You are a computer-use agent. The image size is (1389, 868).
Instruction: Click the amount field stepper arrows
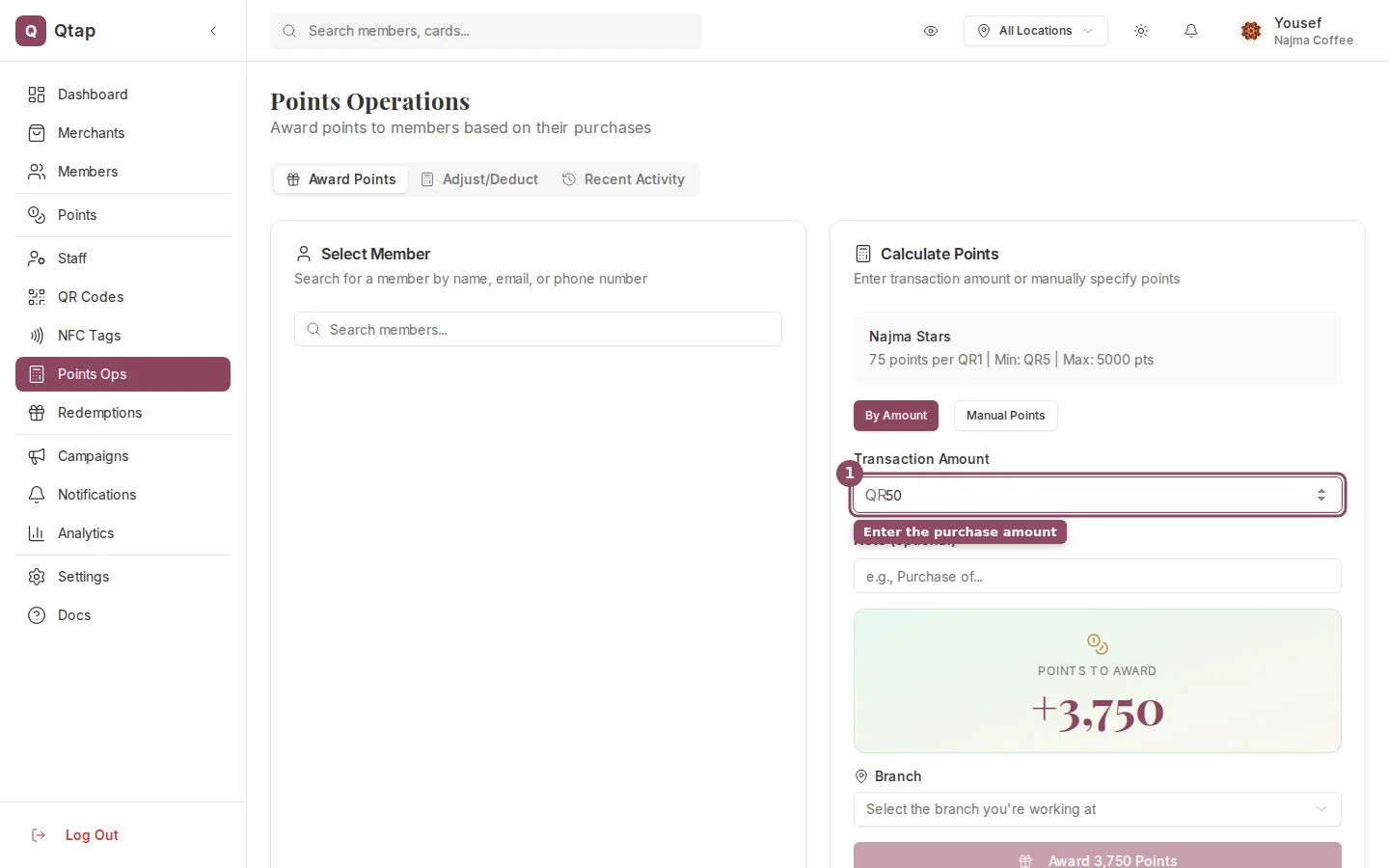(x=1321, y=496)
